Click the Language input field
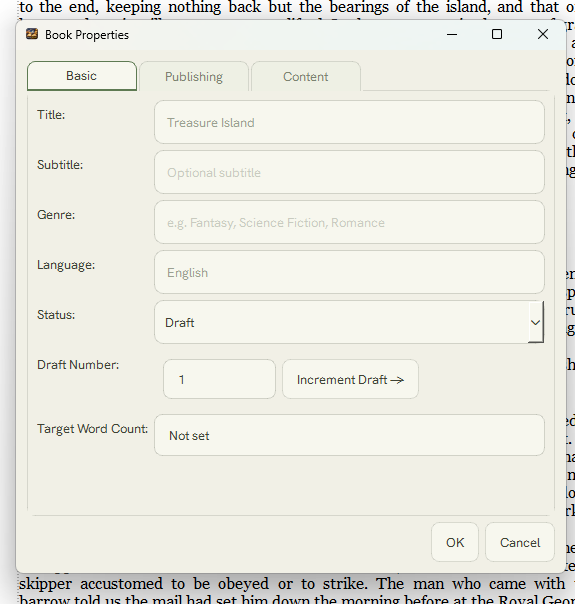The image size is (575, 604). coord(349,272)
